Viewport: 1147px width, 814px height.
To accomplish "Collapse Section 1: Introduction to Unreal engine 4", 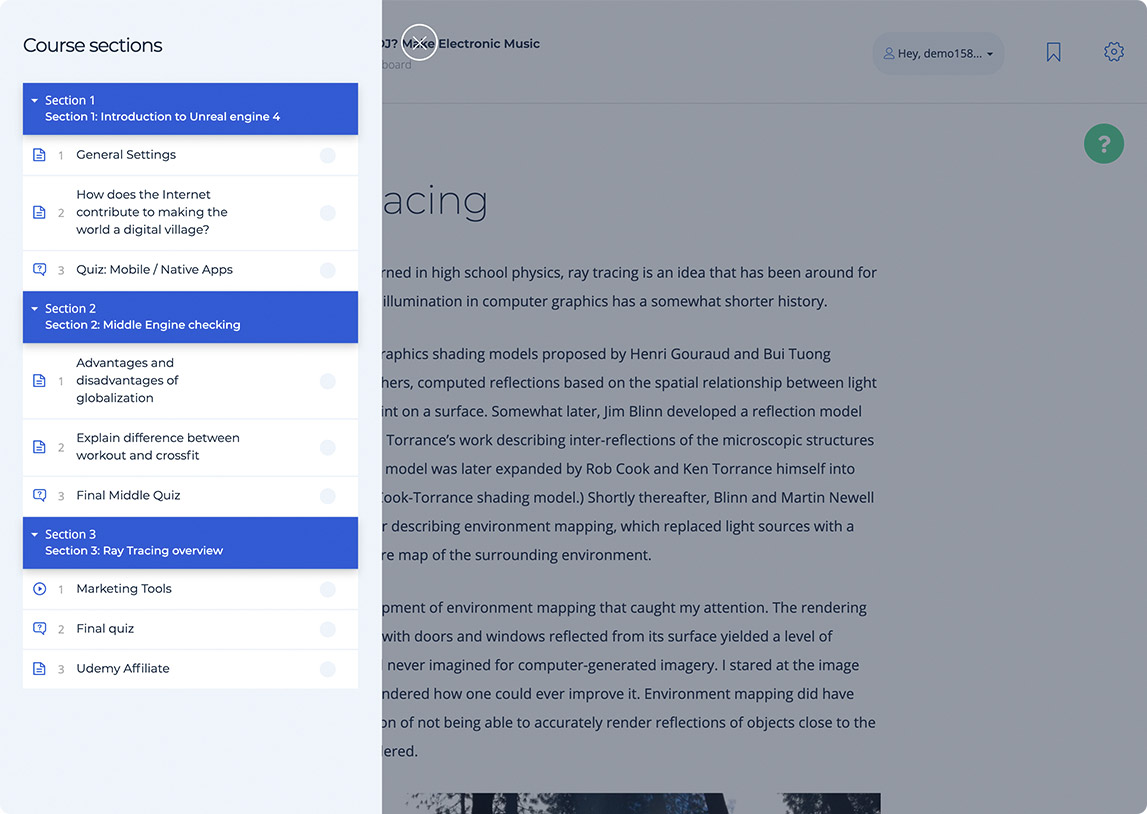I will [35, 101].
